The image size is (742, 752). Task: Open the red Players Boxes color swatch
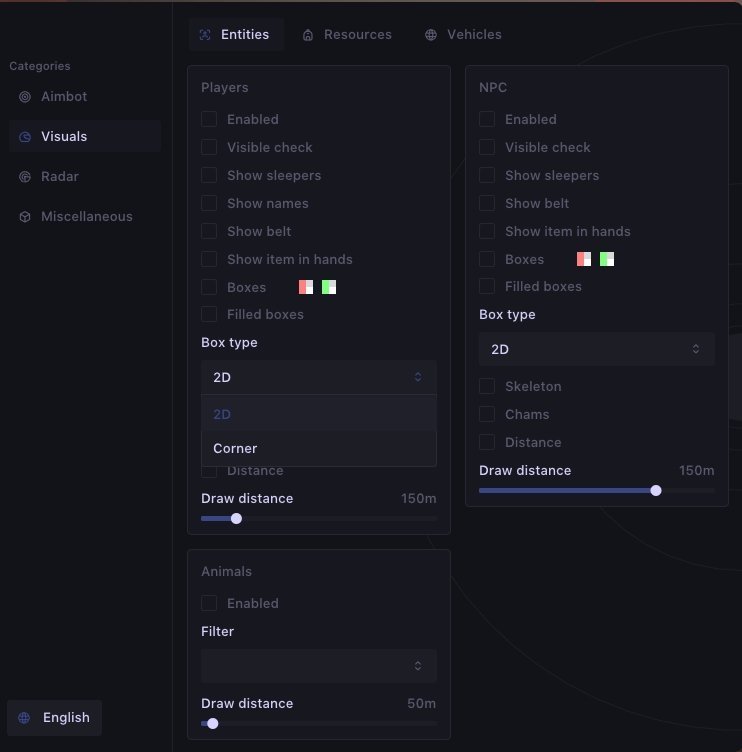click(x=306, y=287)
